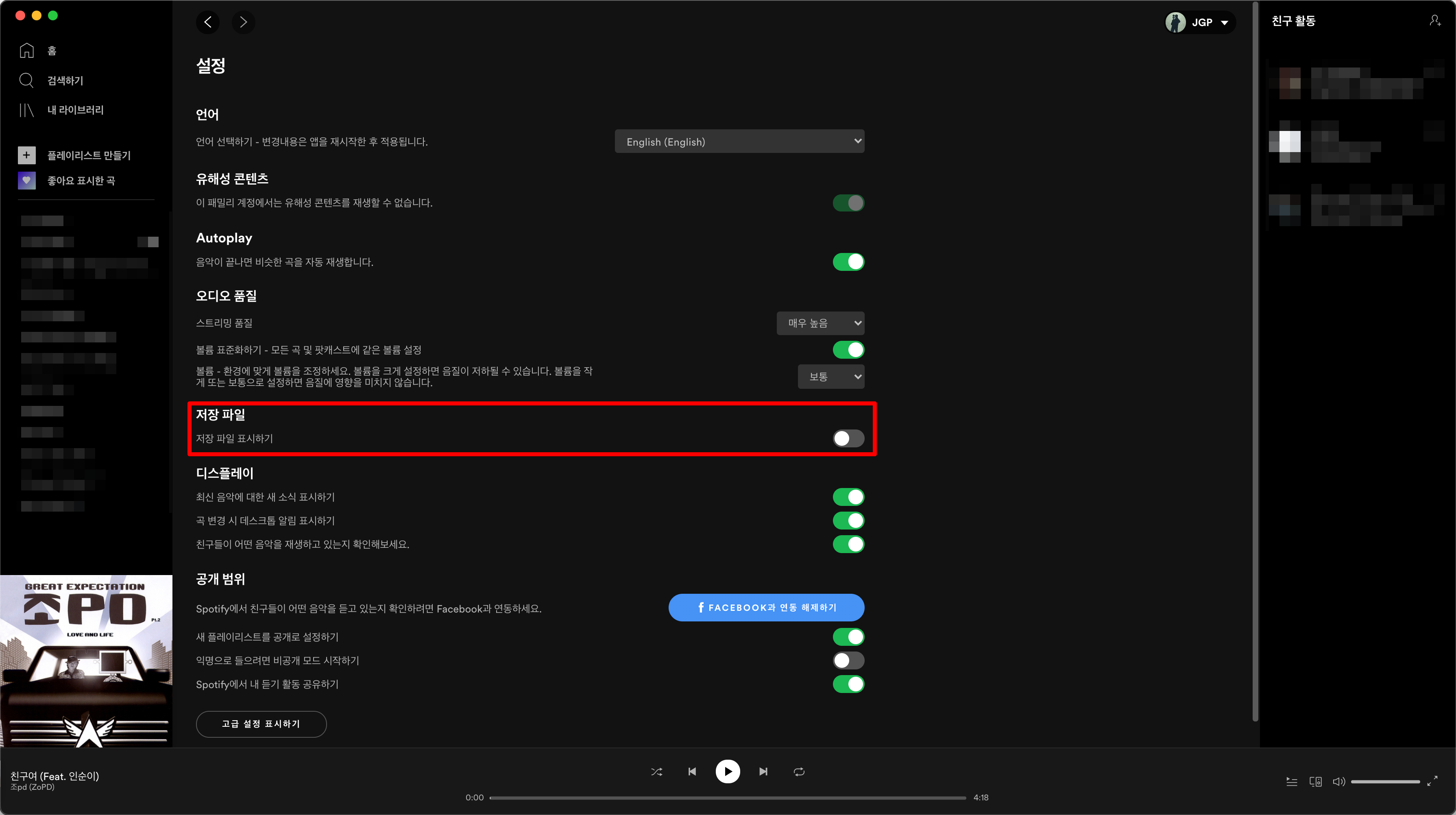The image size is (1456, 815).
Task: Skip to the previous track
Action: (692, 771)
